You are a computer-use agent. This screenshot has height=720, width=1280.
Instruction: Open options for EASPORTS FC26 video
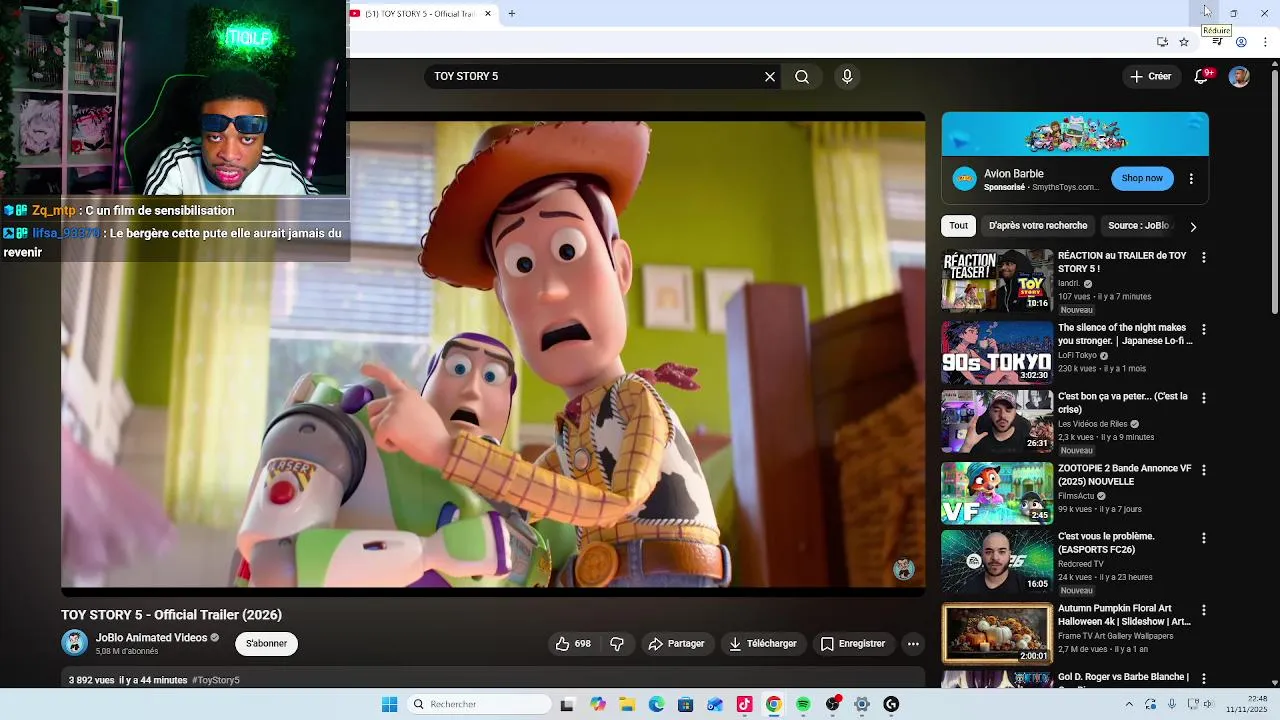(x=1204, y=538)
